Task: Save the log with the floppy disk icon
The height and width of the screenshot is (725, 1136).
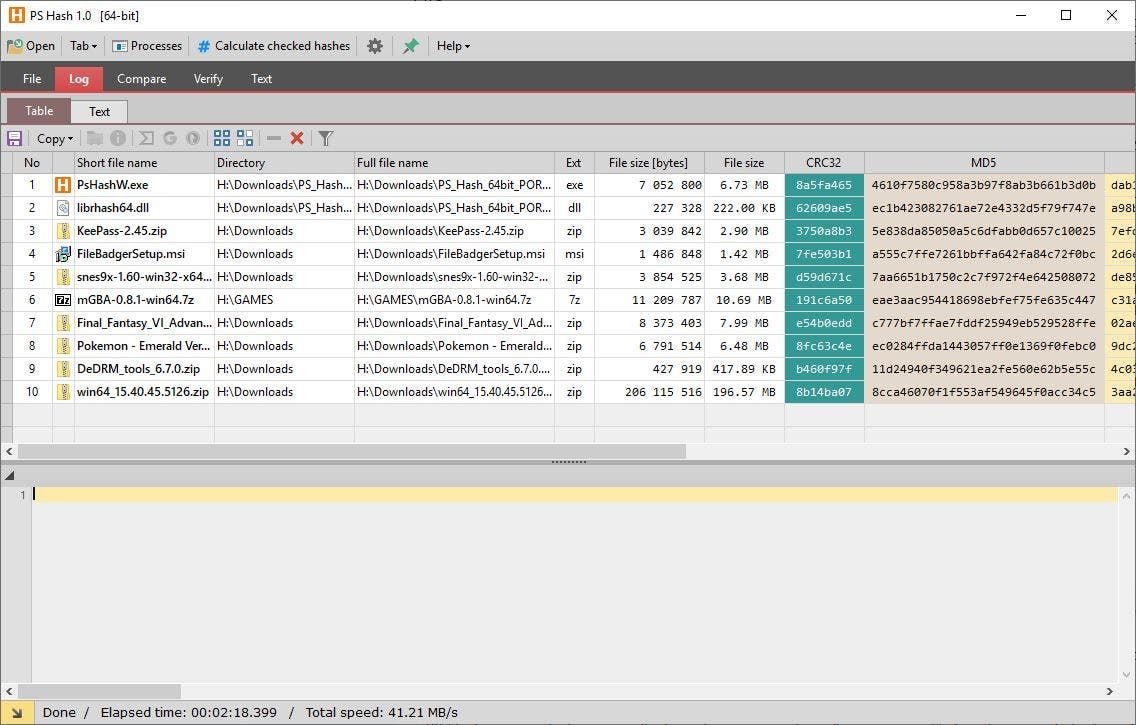Action: [14, 138]
